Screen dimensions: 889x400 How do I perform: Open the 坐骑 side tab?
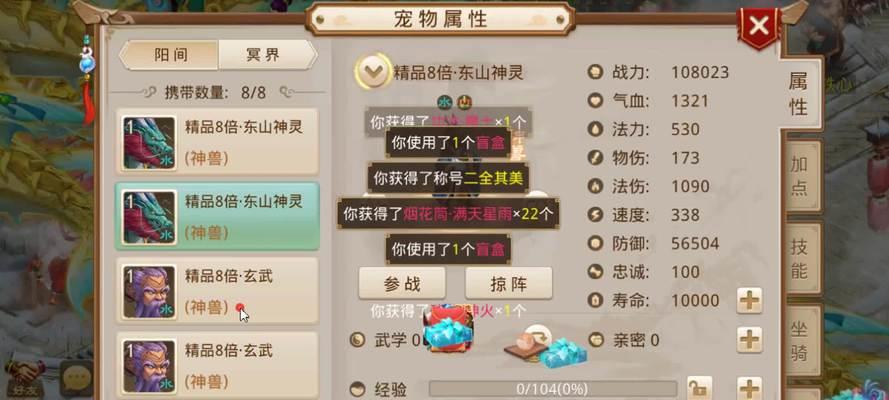(800, 340)
